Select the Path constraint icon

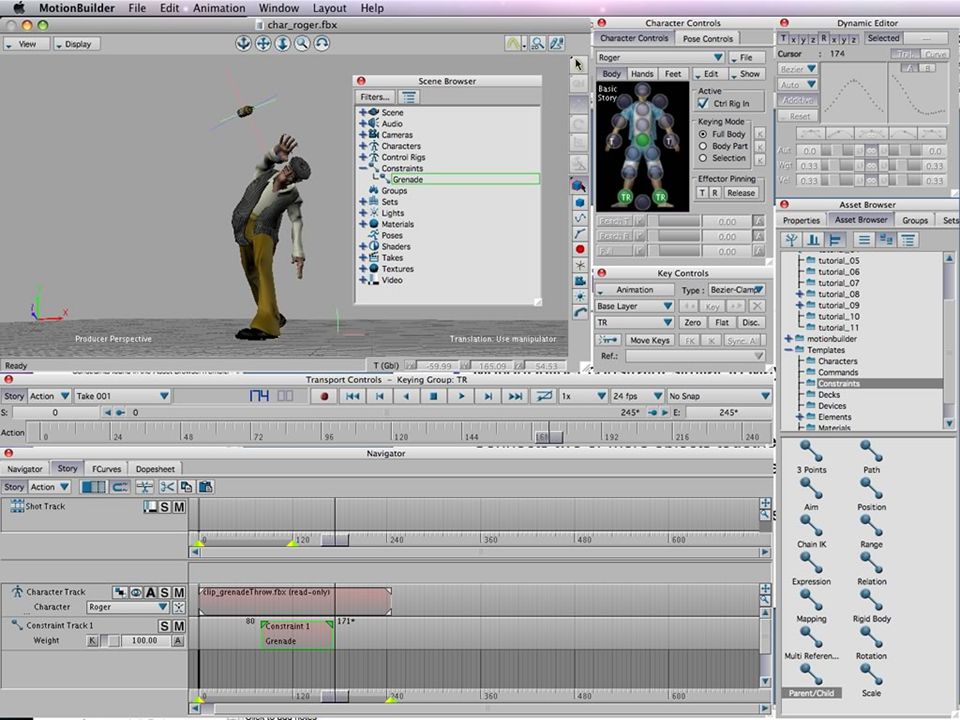[871, 451]
